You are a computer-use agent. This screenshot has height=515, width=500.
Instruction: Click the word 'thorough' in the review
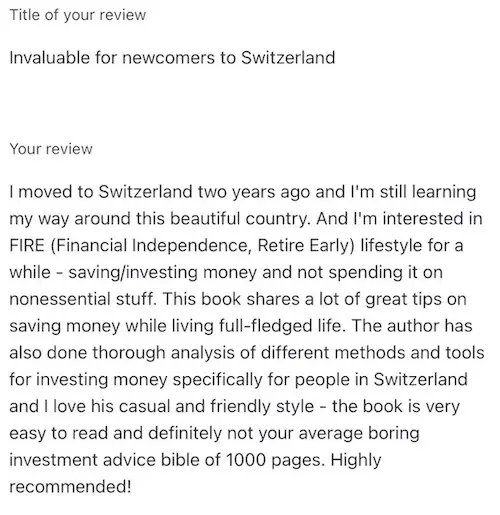point(129,353)
